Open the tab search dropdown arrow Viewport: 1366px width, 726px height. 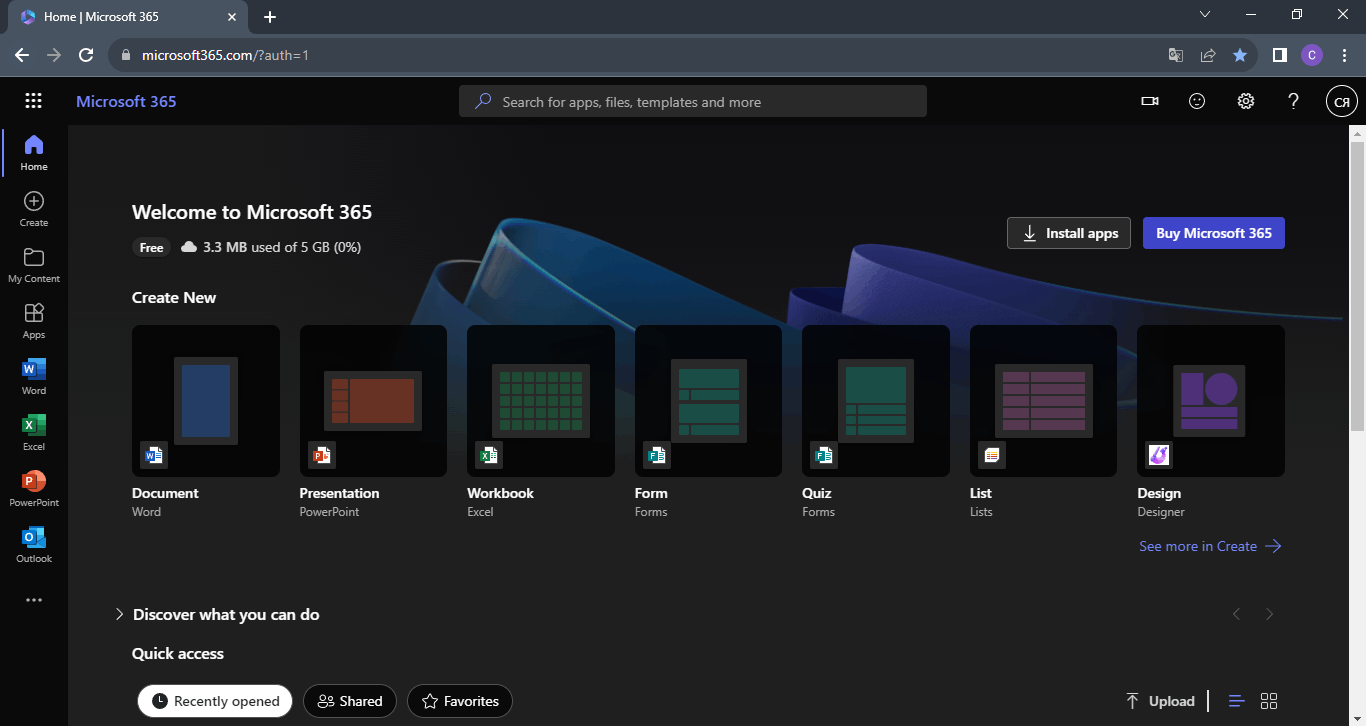point(1205,15)
